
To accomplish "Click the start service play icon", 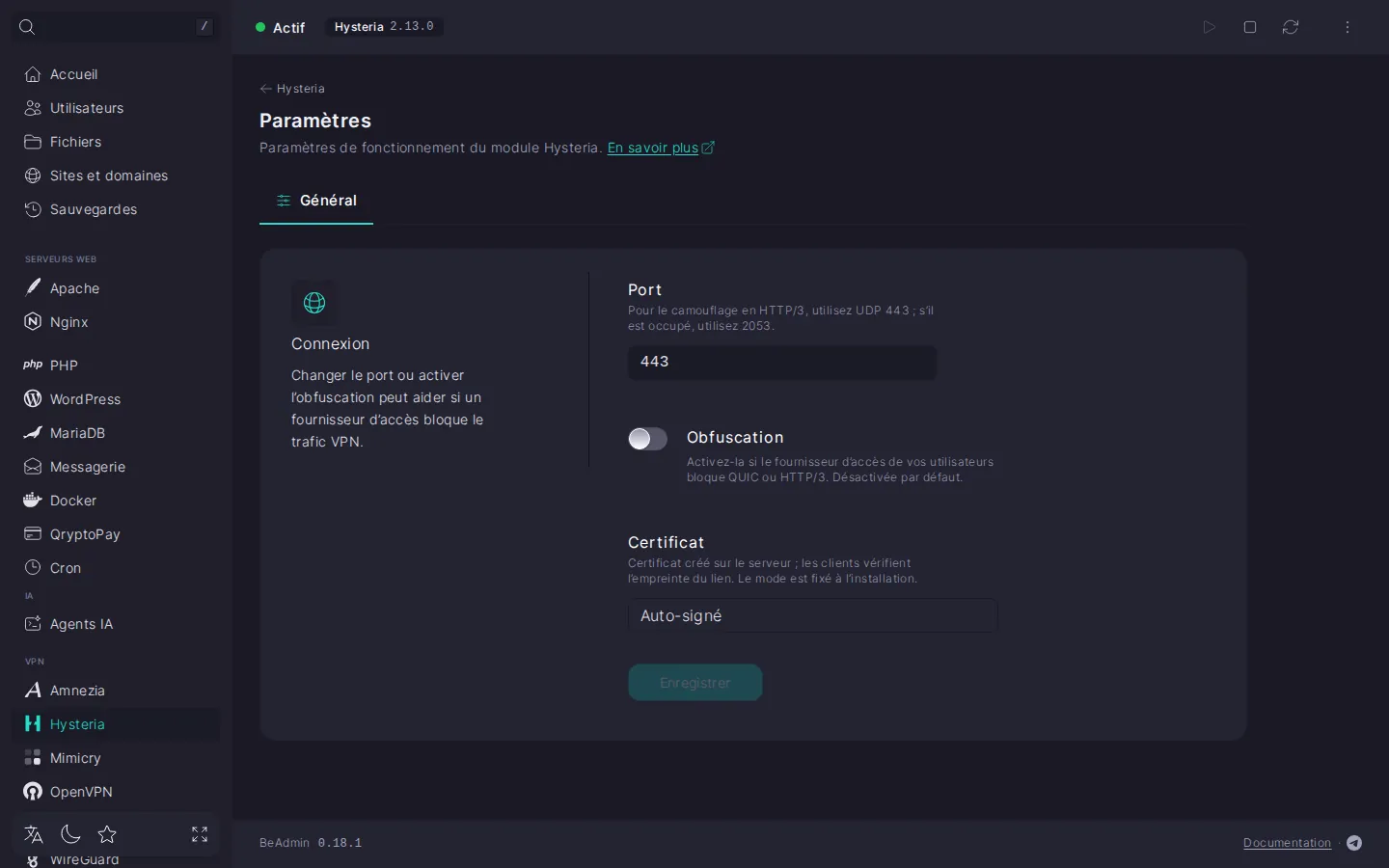I will point(1210,27).
